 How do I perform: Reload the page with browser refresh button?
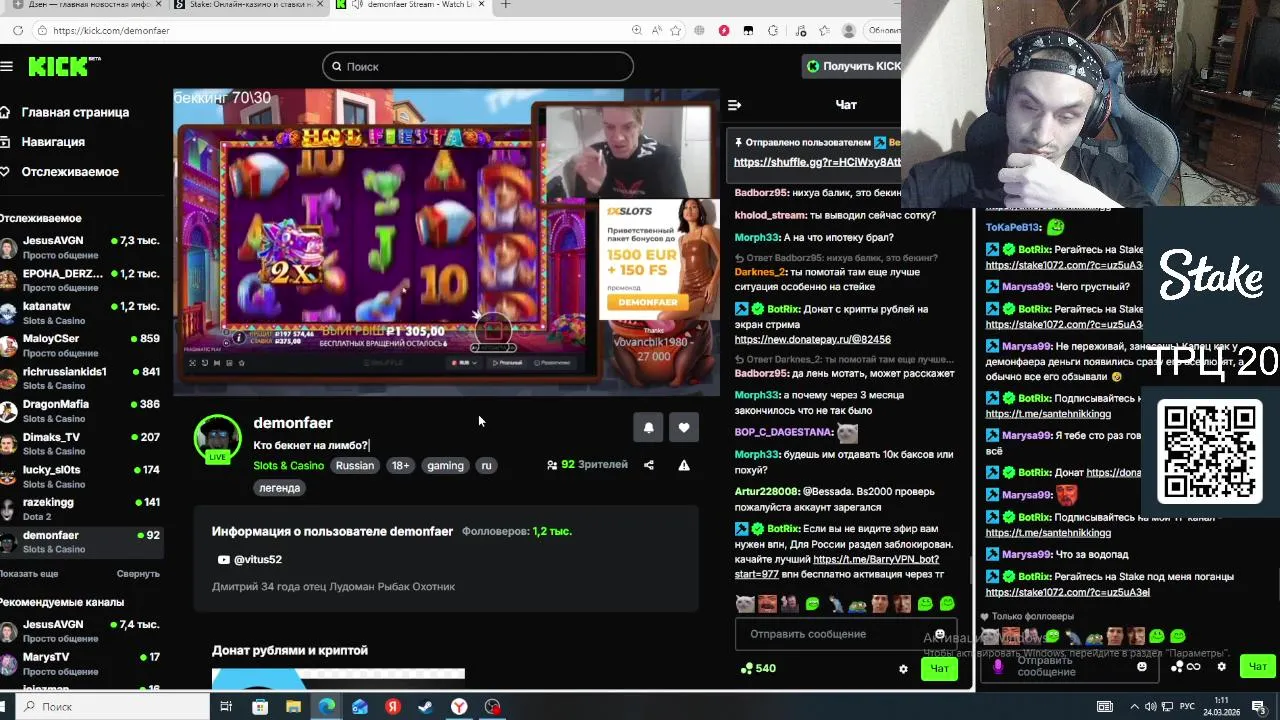[18, 31]
